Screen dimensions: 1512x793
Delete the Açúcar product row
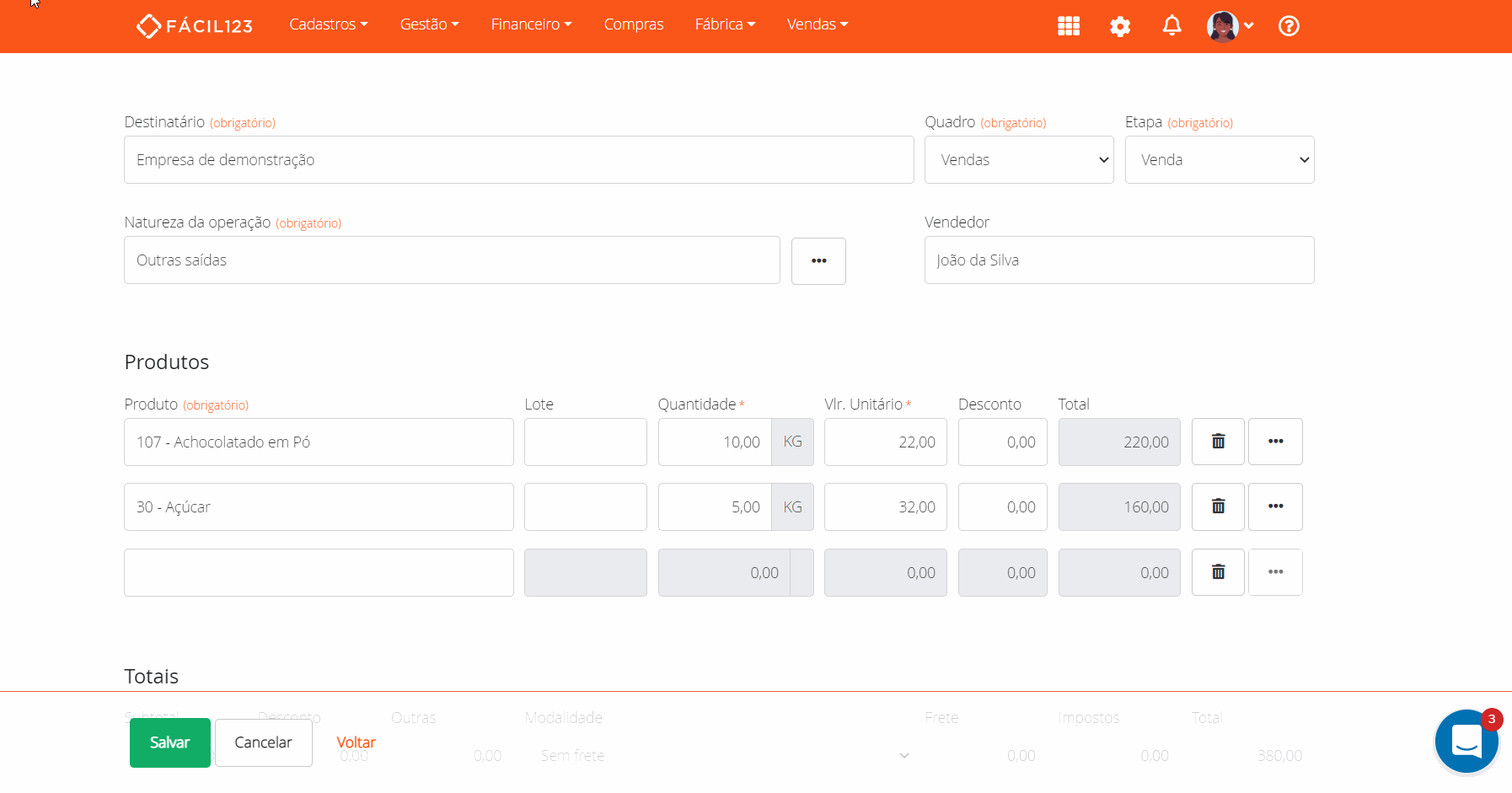[1218, 506]
